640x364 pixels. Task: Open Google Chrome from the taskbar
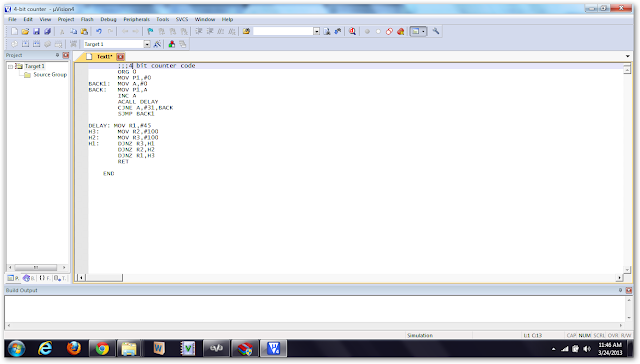point(102,349)
